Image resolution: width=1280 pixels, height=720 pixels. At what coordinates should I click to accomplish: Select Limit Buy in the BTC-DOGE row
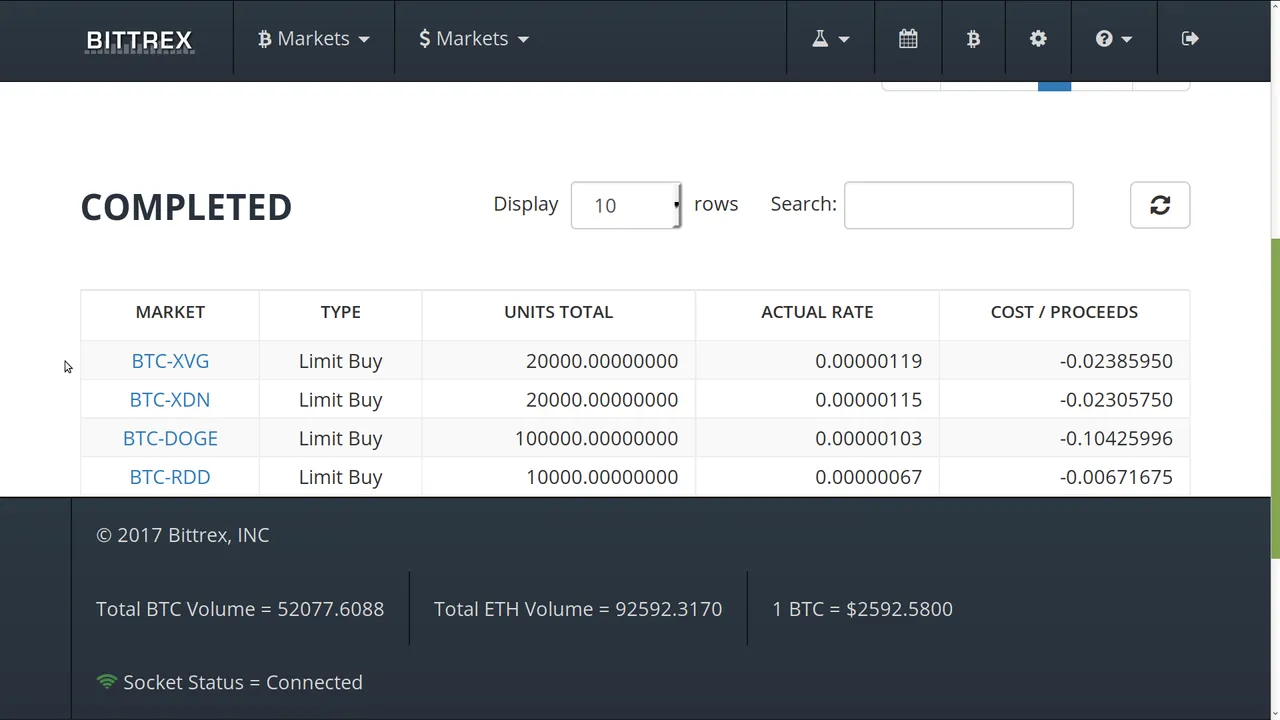tap(341, 438)
